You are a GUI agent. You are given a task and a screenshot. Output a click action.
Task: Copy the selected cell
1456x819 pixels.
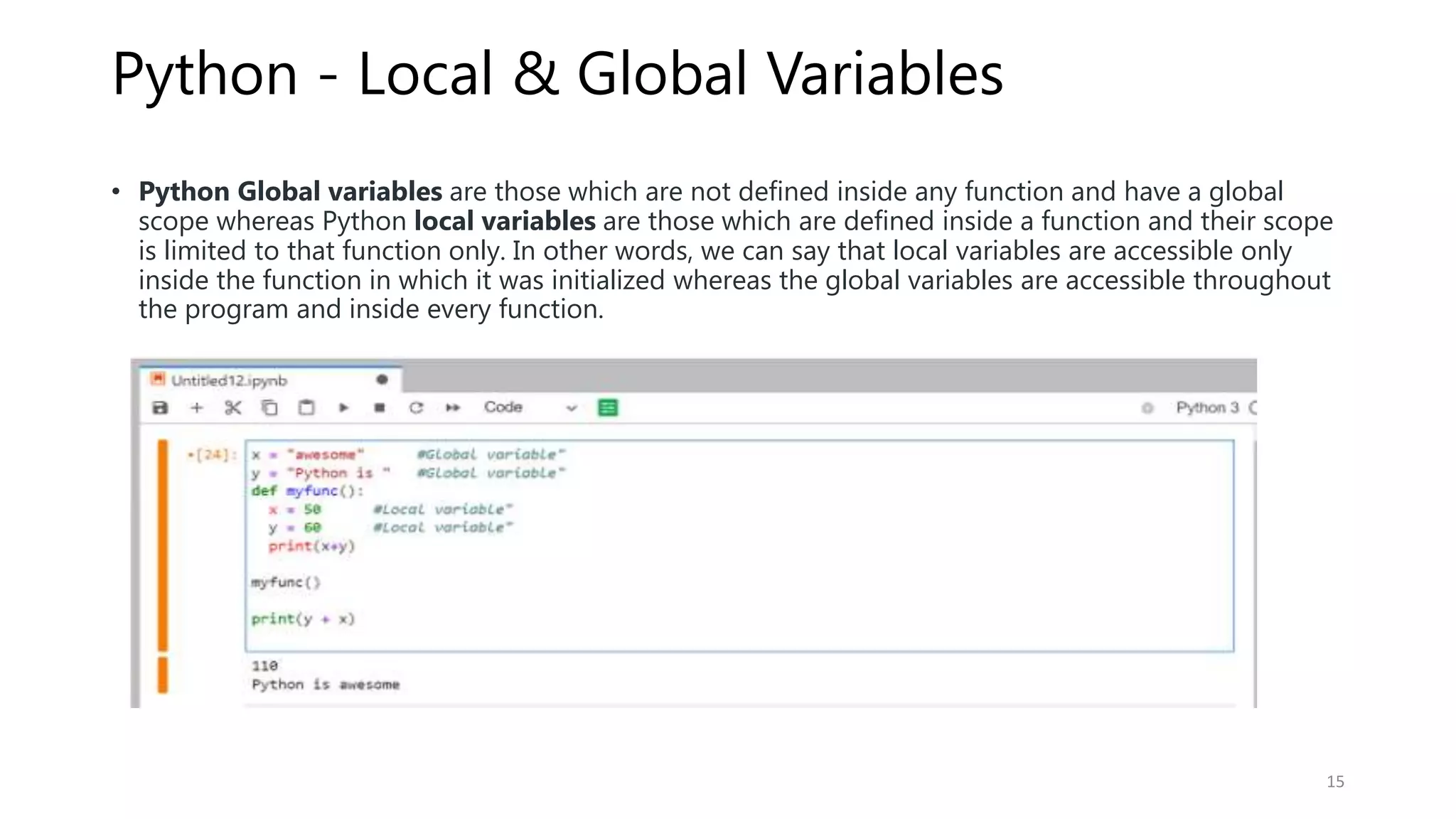[269, 407]
